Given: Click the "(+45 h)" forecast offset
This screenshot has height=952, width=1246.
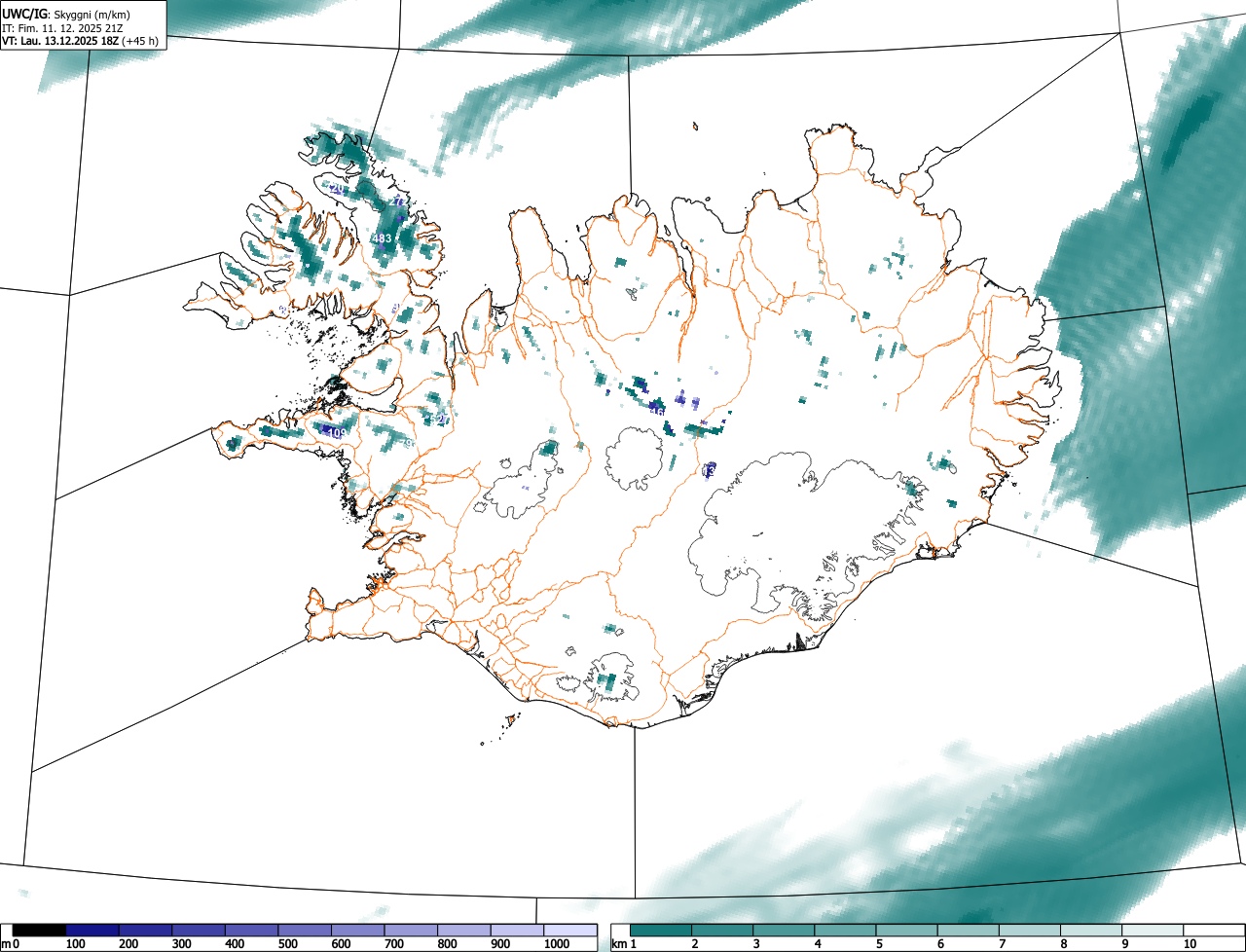Looking at the screenshot, I should [x=141, y=42].
